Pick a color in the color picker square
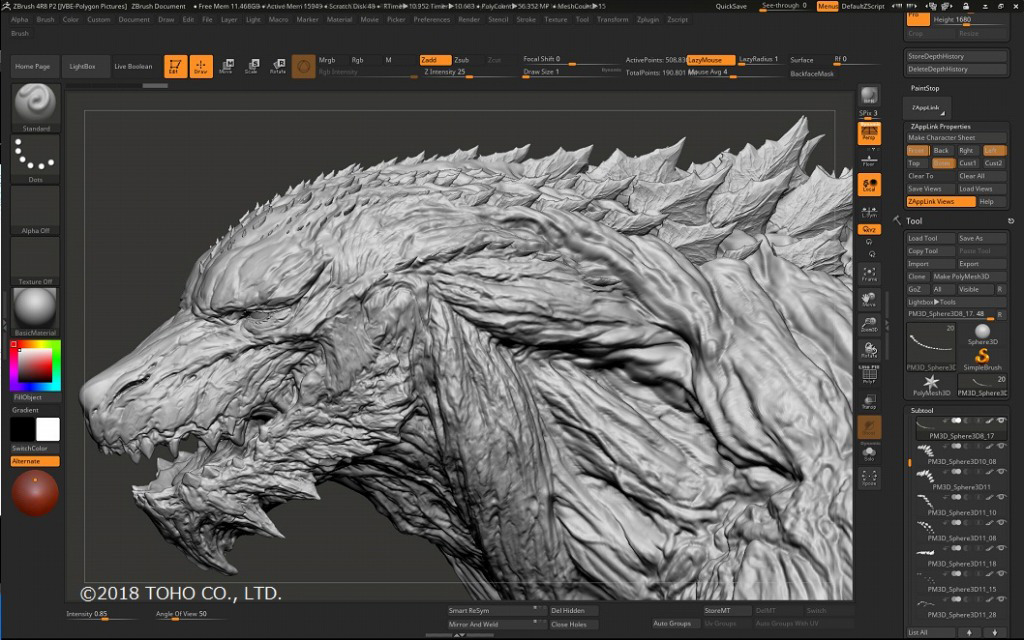 tap(35, 364)
